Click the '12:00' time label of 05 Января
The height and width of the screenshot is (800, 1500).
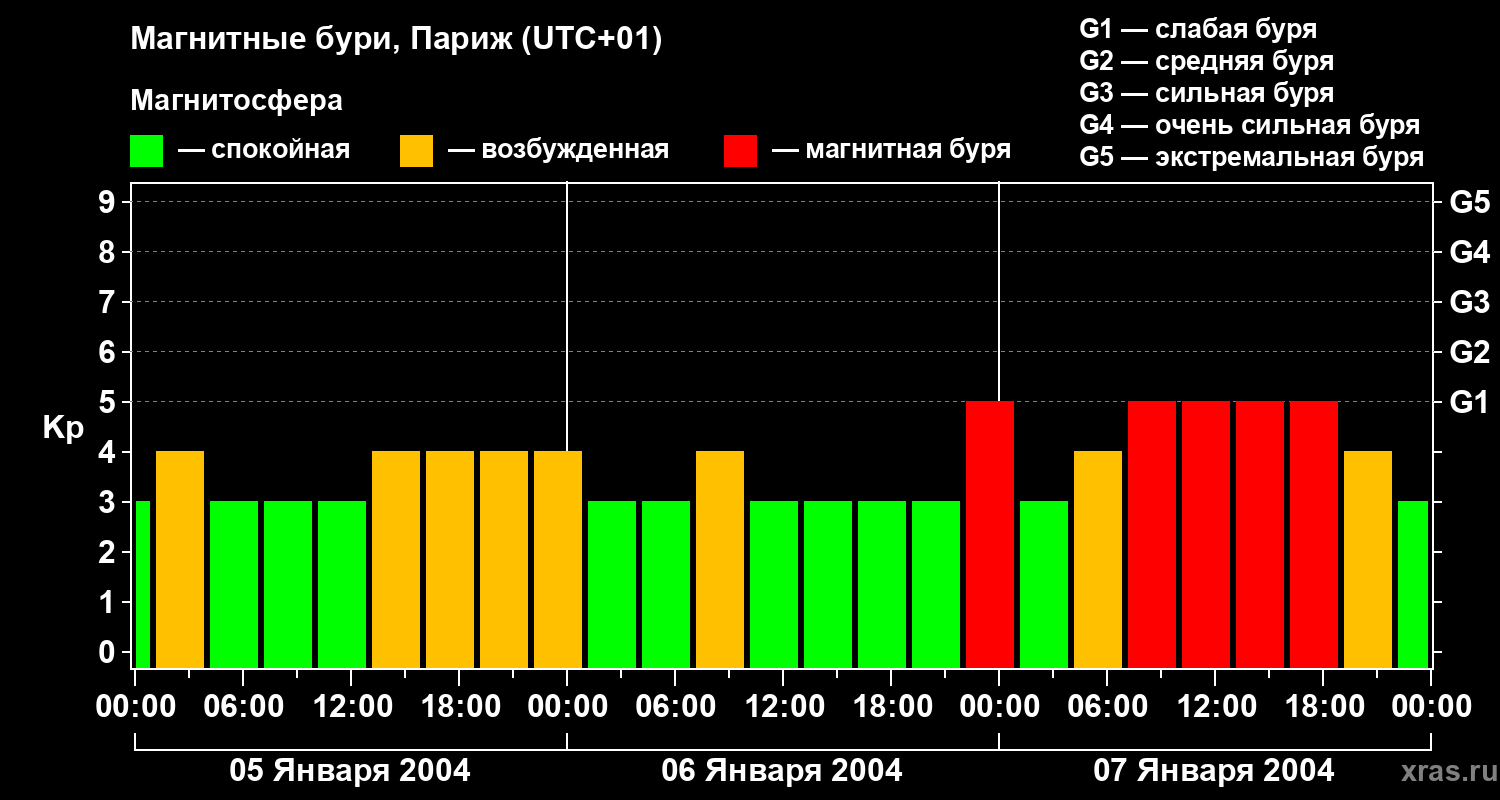coord(351,707)
